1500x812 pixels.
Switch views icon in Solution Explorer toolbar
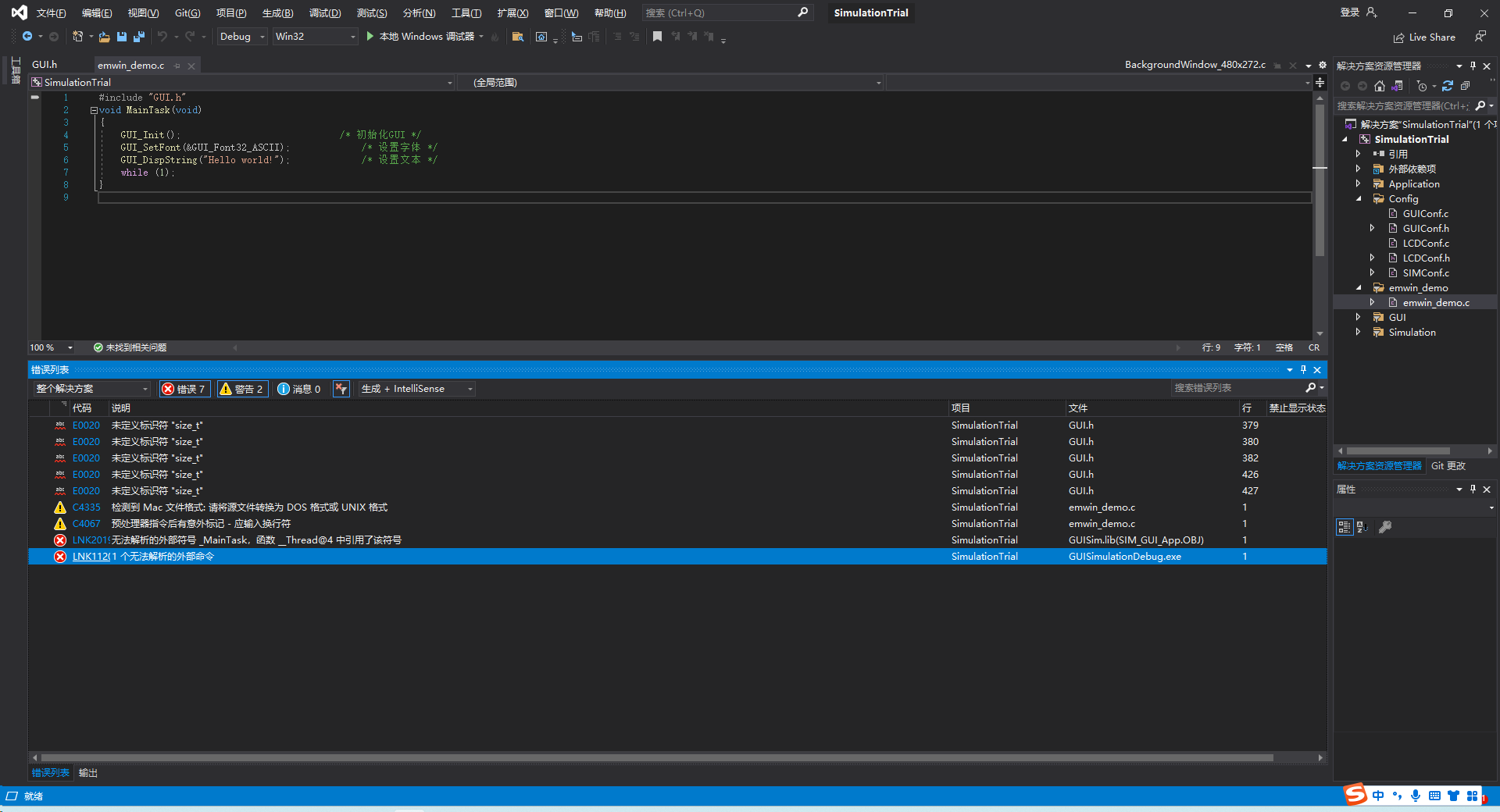pos(1398,86)
